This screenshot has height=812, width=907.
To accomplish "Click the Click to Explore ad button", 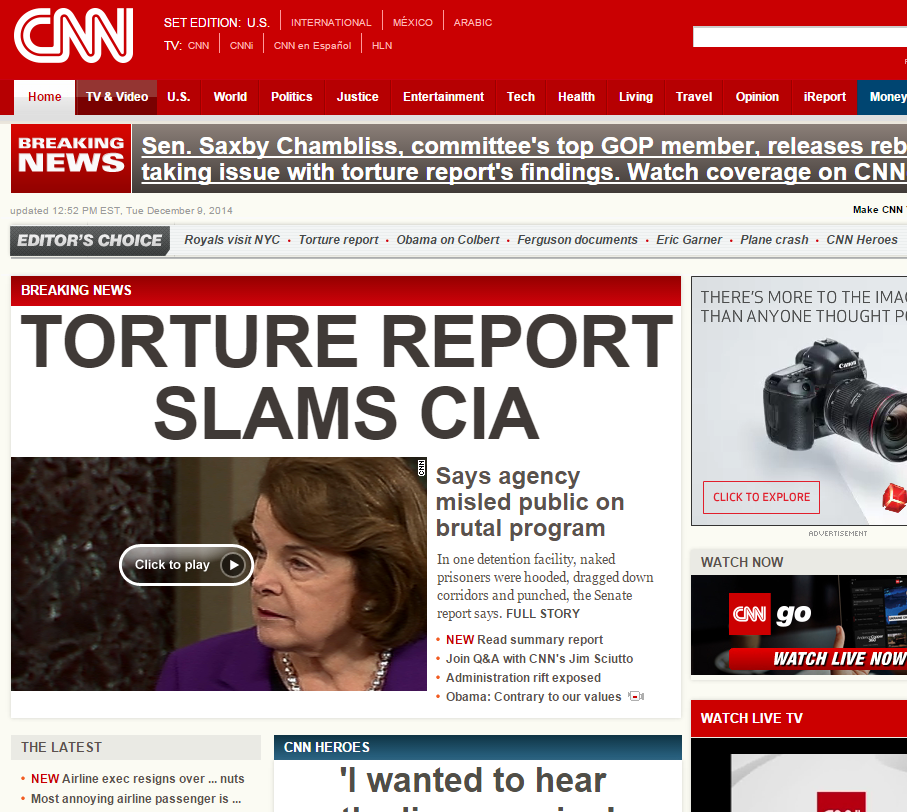I will pyautogui.click(x=761, y=497).
